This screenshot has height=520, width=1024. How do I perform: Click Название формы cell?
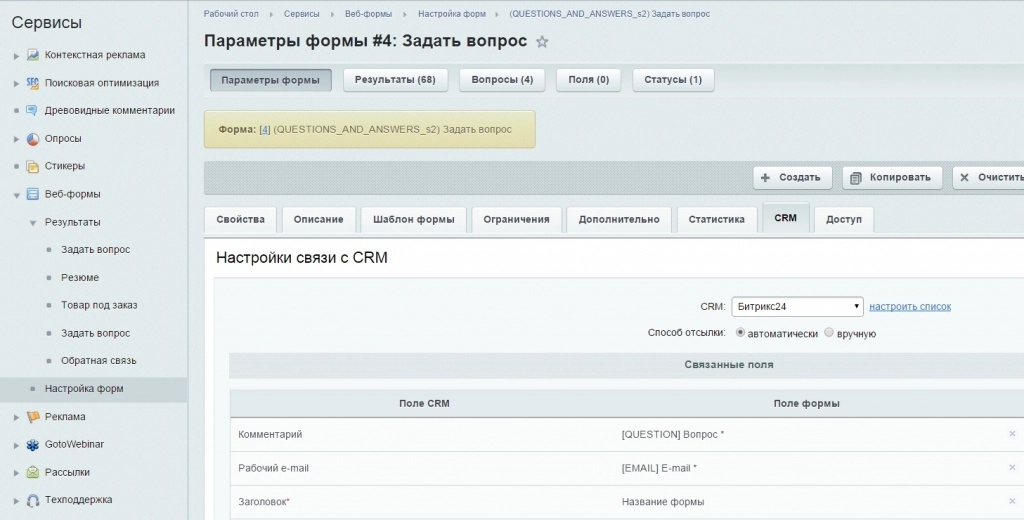663,502
